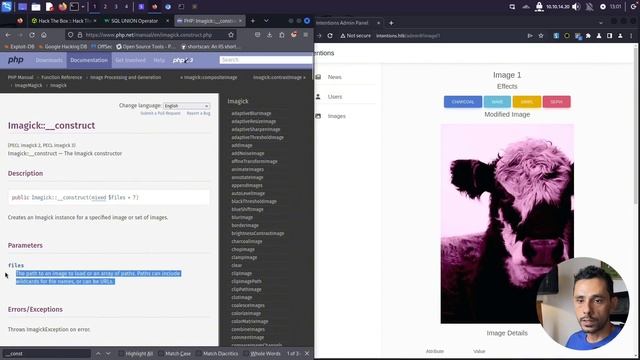The image size is (640, 360).
Task: Toggle Match Case in the find bar
Action: [x=175, y=353]
